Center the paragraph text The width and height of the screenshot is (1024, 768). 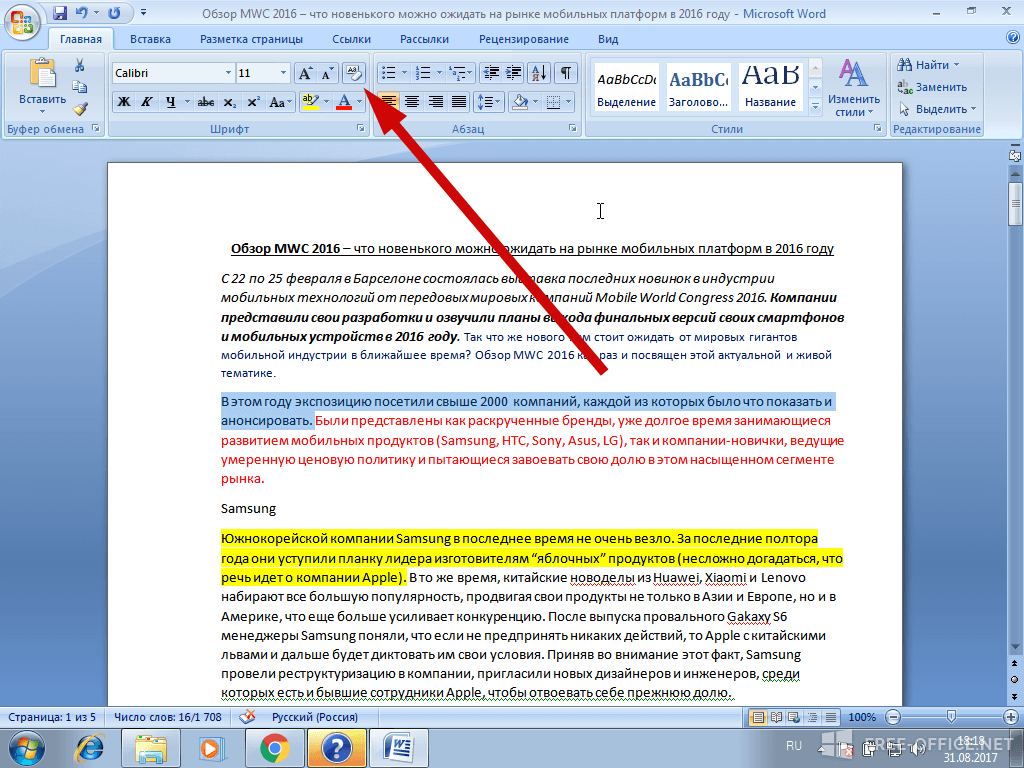411,102
